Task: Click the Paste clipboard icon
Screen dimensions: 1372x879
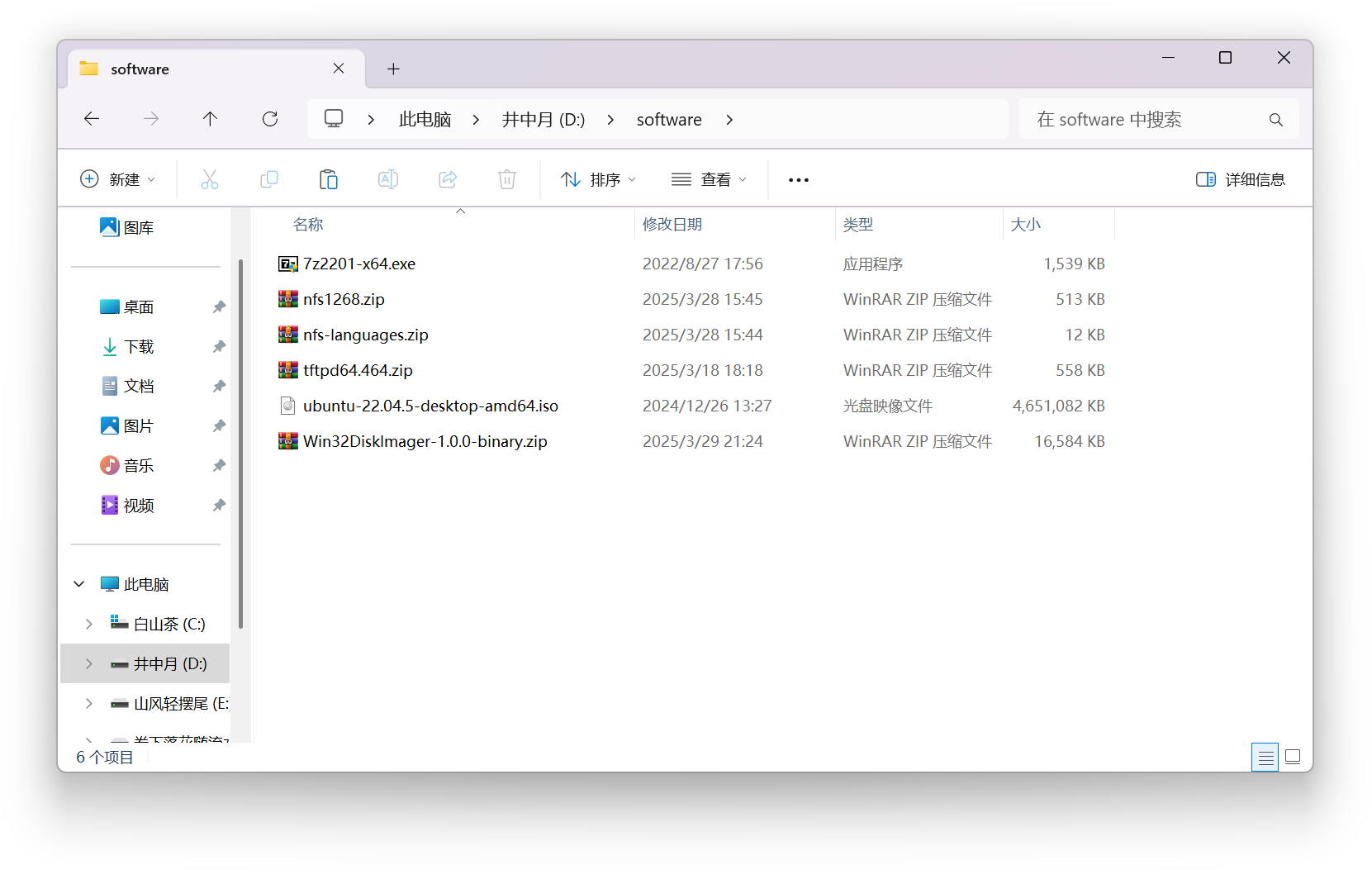Action: coord(329,179)
